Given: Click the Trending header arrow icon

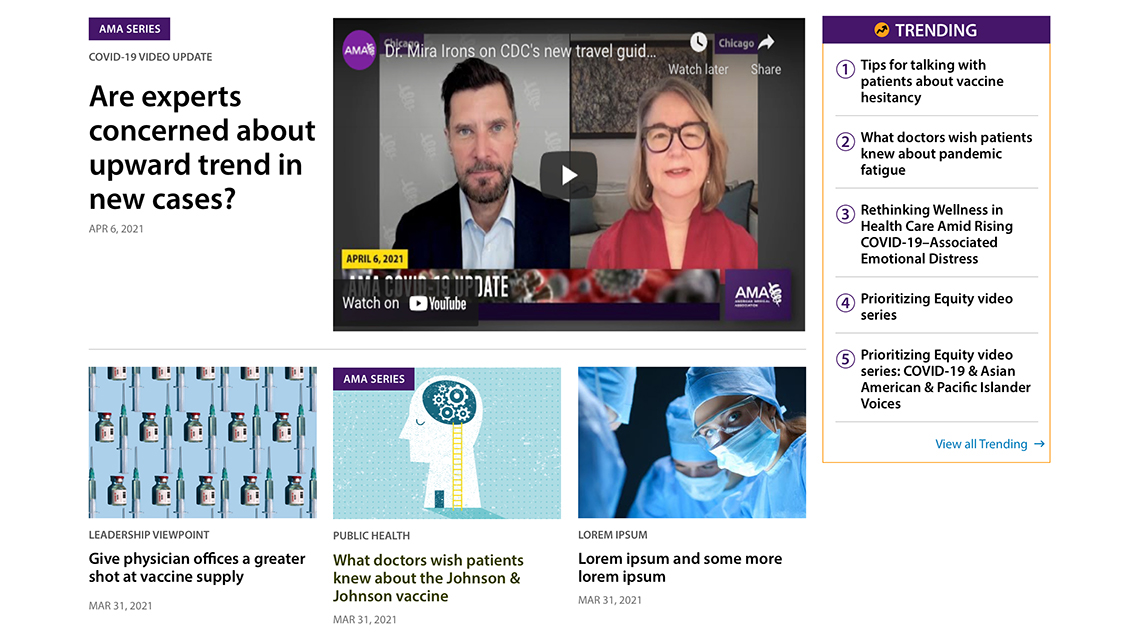Looking at the screenshot, I should tap(881, 30).
